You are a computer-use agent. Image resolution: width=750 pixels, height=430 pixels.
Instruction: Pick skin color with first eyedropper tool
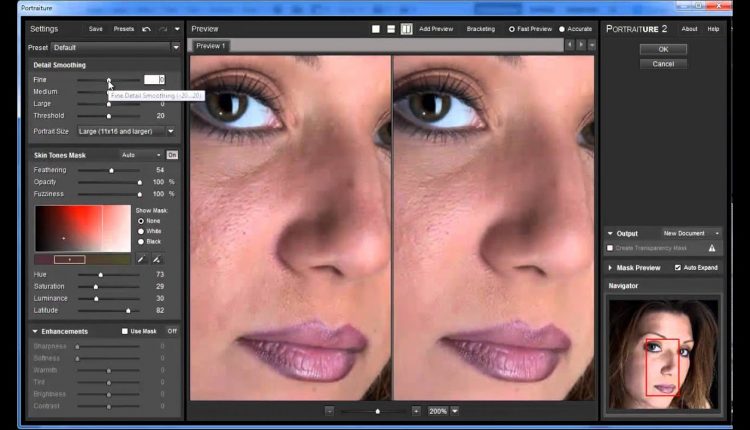(142, 259)
